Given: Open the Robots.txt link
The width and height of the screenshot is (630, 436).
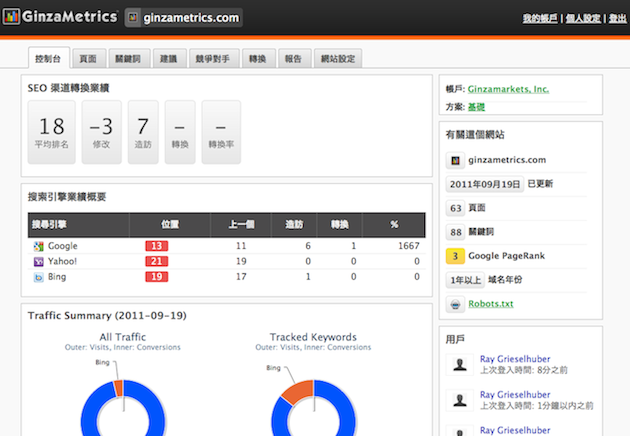Looking at the screenshot, I should (491, 304).
